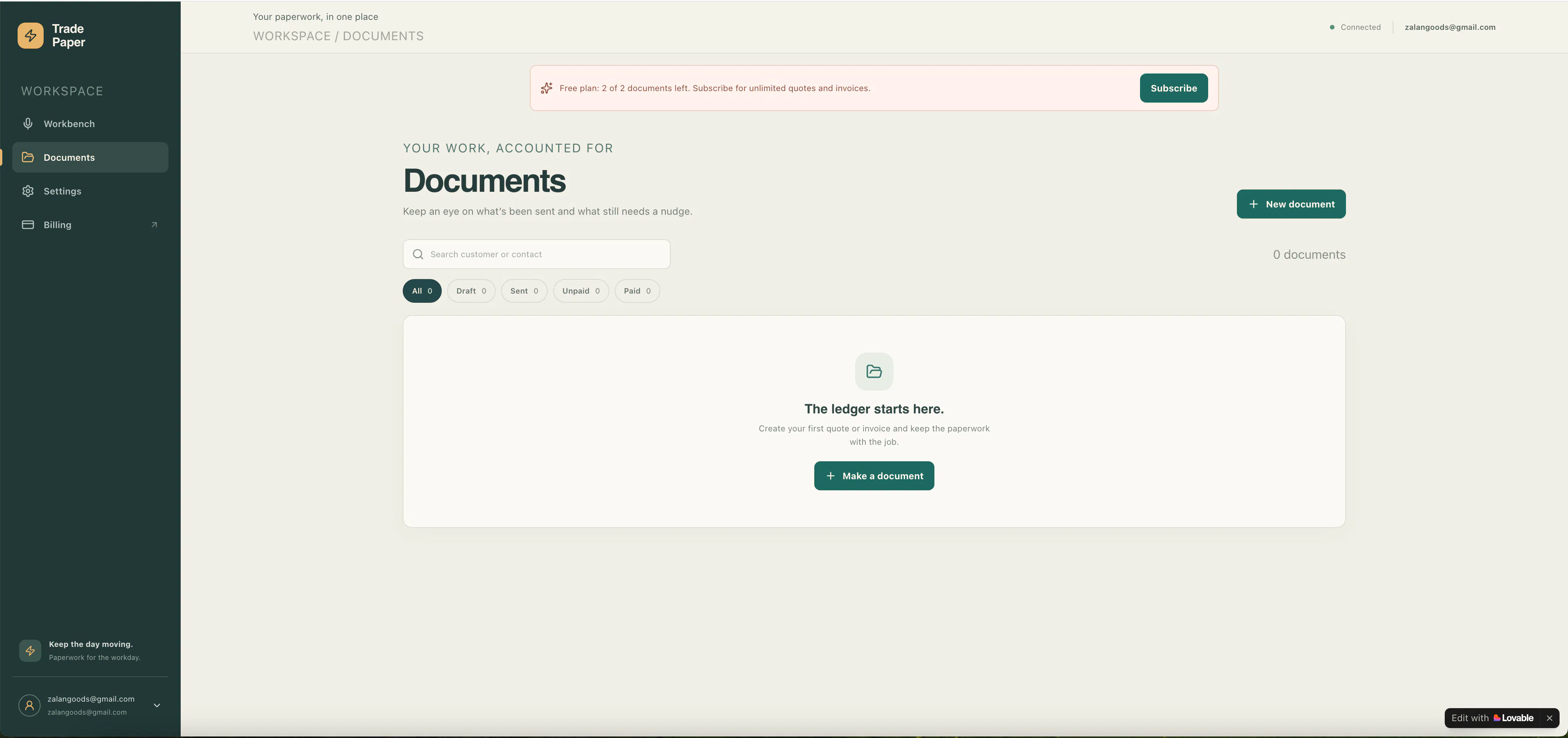Click the Billing credit card icon
This screenshot has height=738, width=1568.
[28, 225]
